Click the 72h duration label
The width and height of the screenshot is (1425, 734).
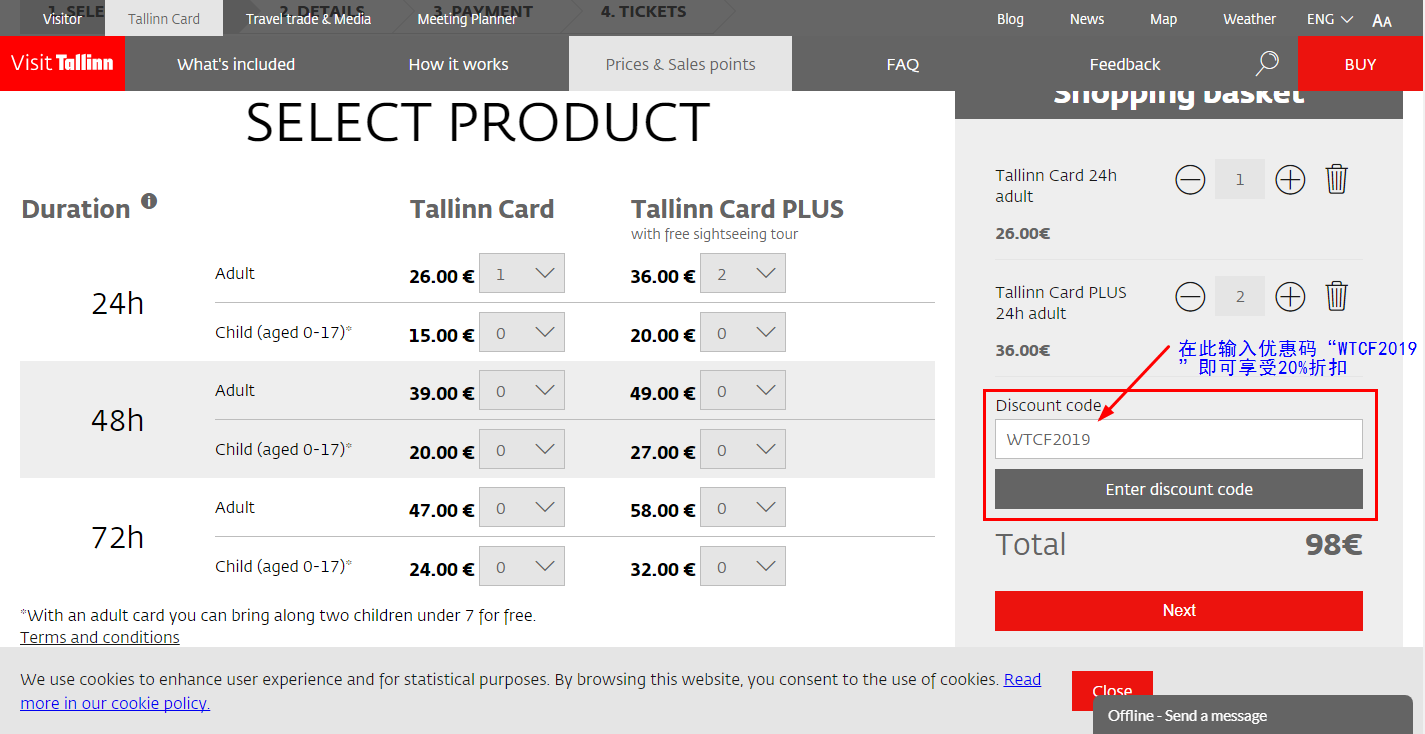pos(118,537)
